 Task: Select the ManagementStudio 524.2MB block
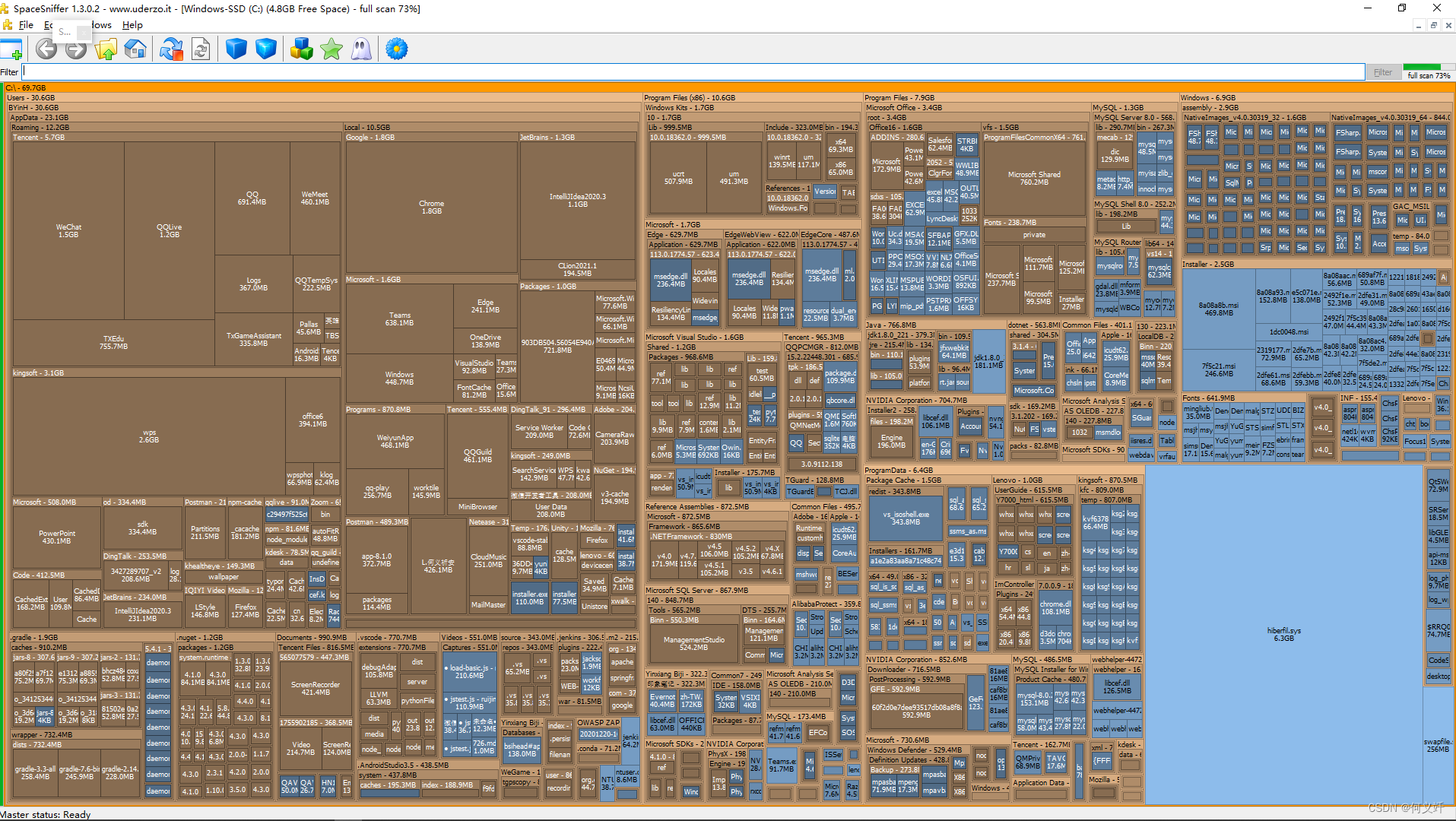click(x=693, y=644)
